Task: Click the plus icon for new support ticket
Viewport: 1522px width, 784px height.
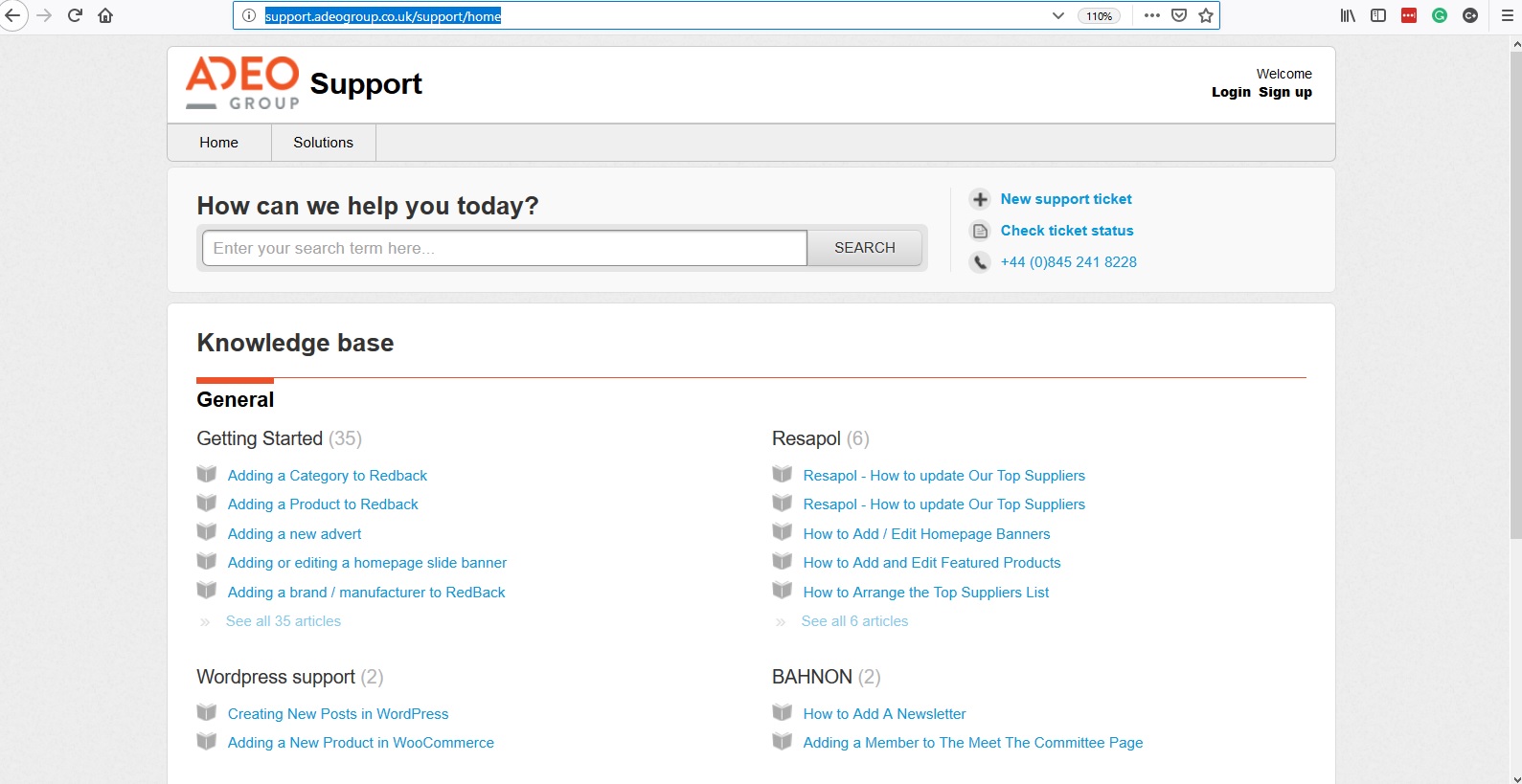Action: pyautogui.click(x=980, y=199)
